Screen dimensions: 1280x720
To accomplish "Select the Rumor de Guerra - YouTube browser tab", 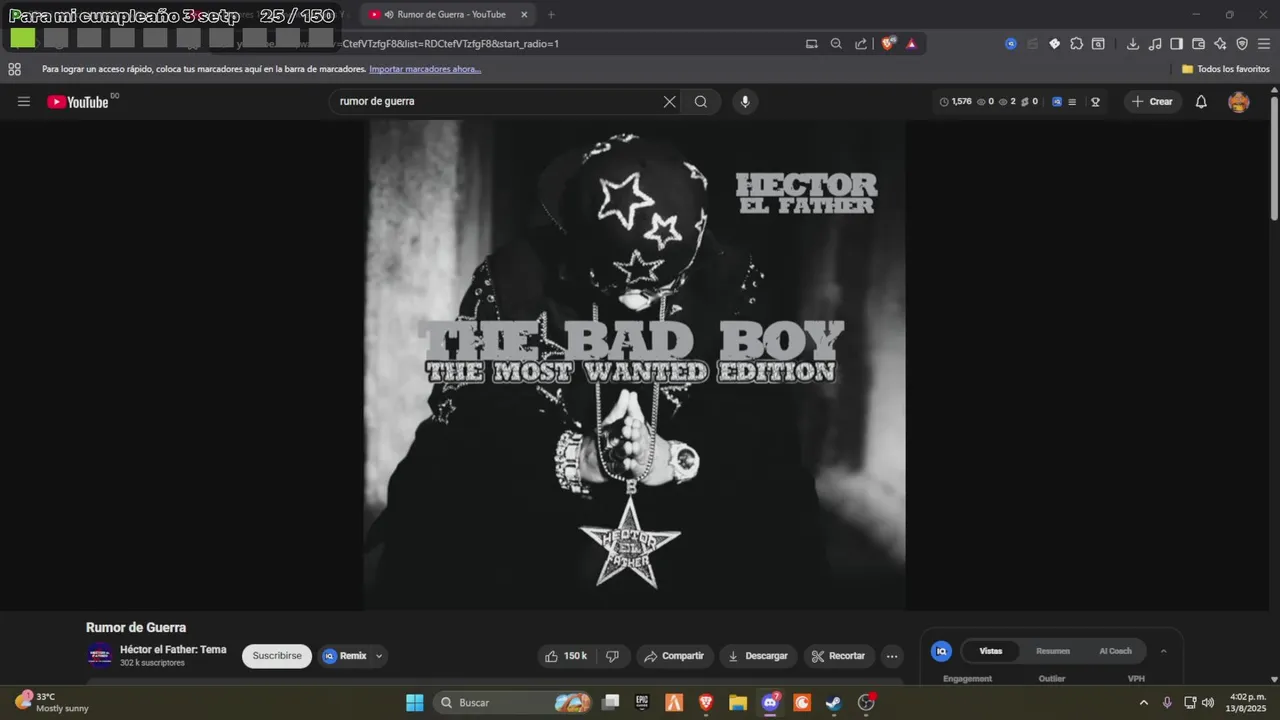I will pos(448,14).
